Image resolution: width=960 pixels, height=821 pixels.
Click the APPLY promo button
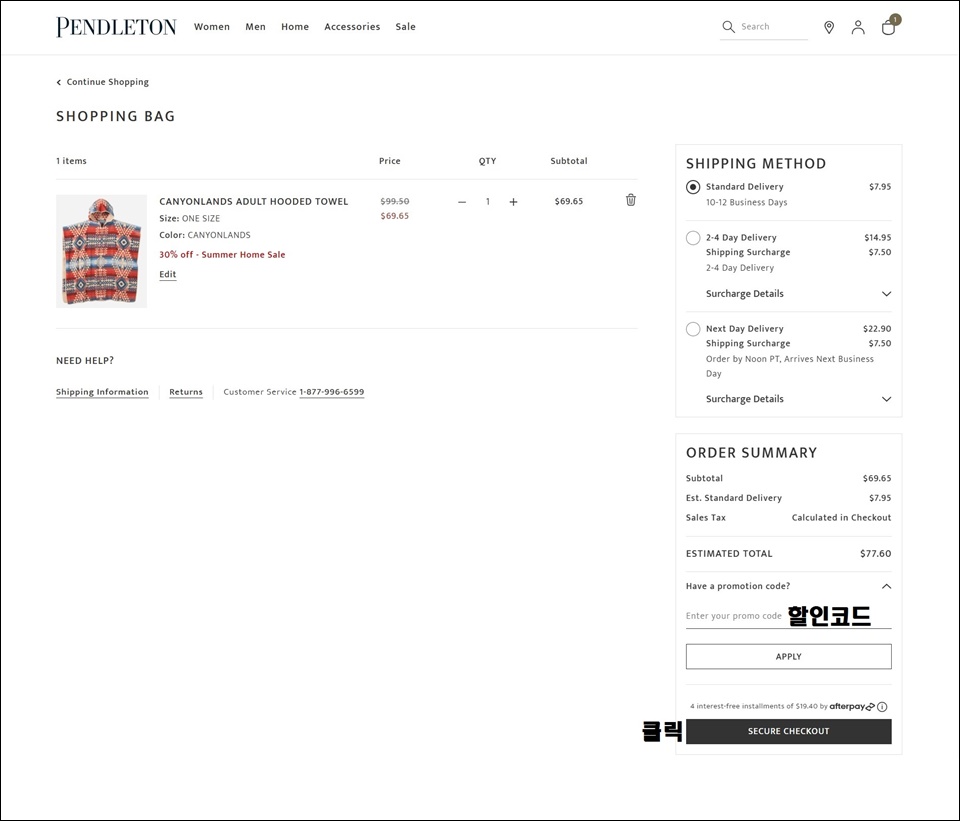coord(789,656)
